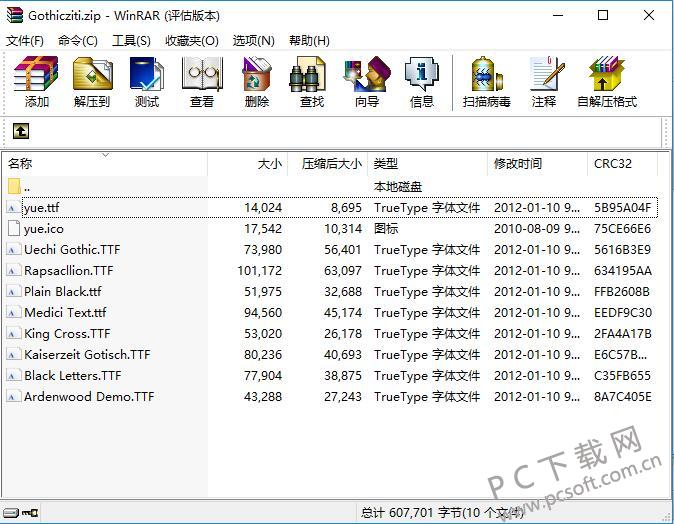Screen dimensions: 674x524
Task: Click the 2010-08-09 modified date cell
Action: (537, 229)
